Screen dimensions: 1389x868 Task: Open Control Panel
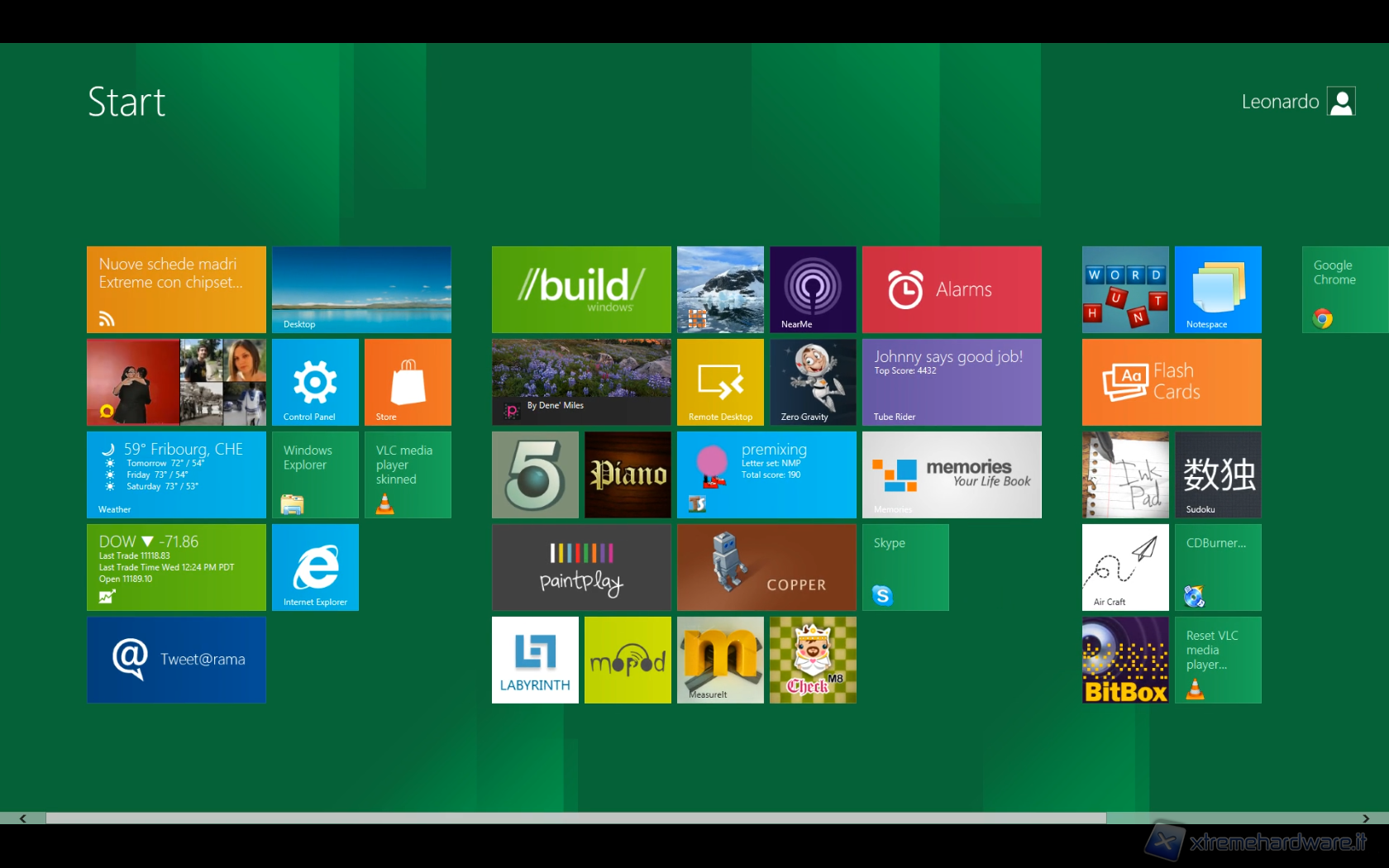point(314,382)
